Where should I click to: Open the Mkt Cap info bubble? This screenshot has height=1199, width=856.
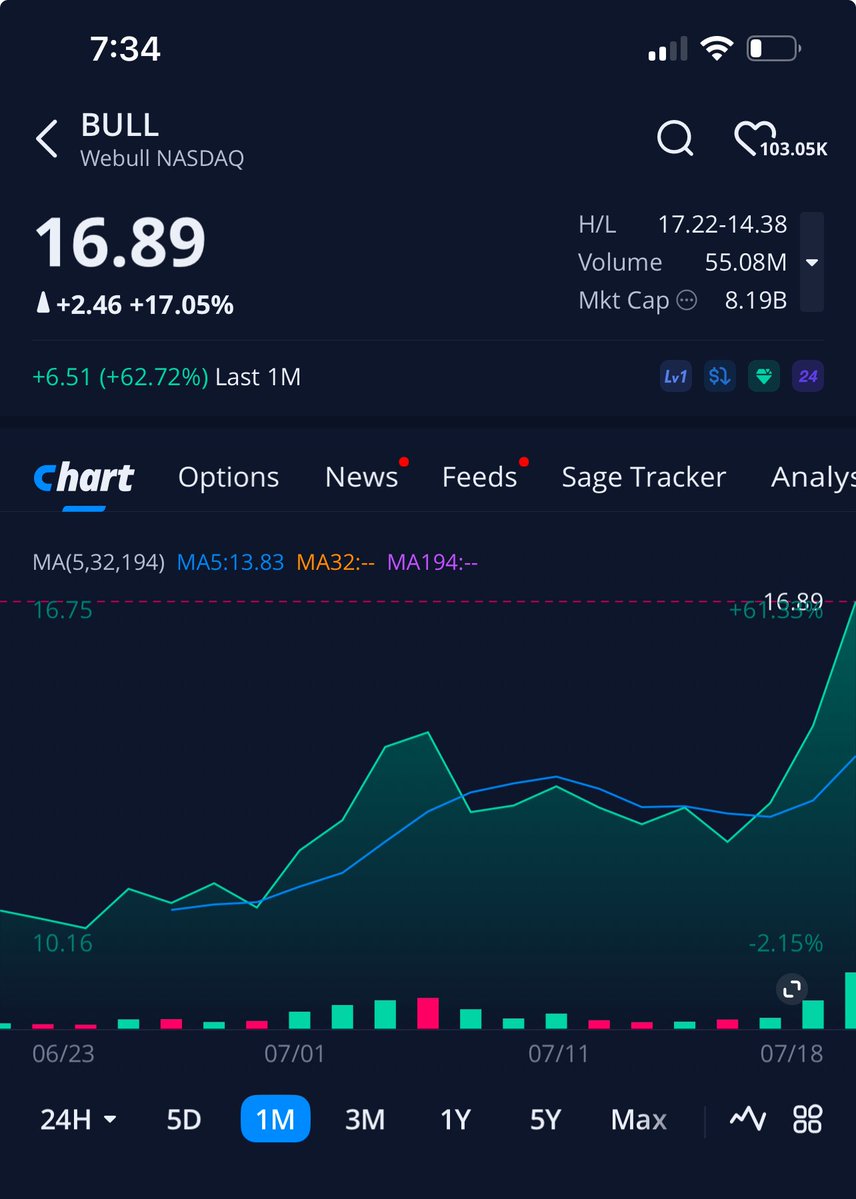pos(687,301)
